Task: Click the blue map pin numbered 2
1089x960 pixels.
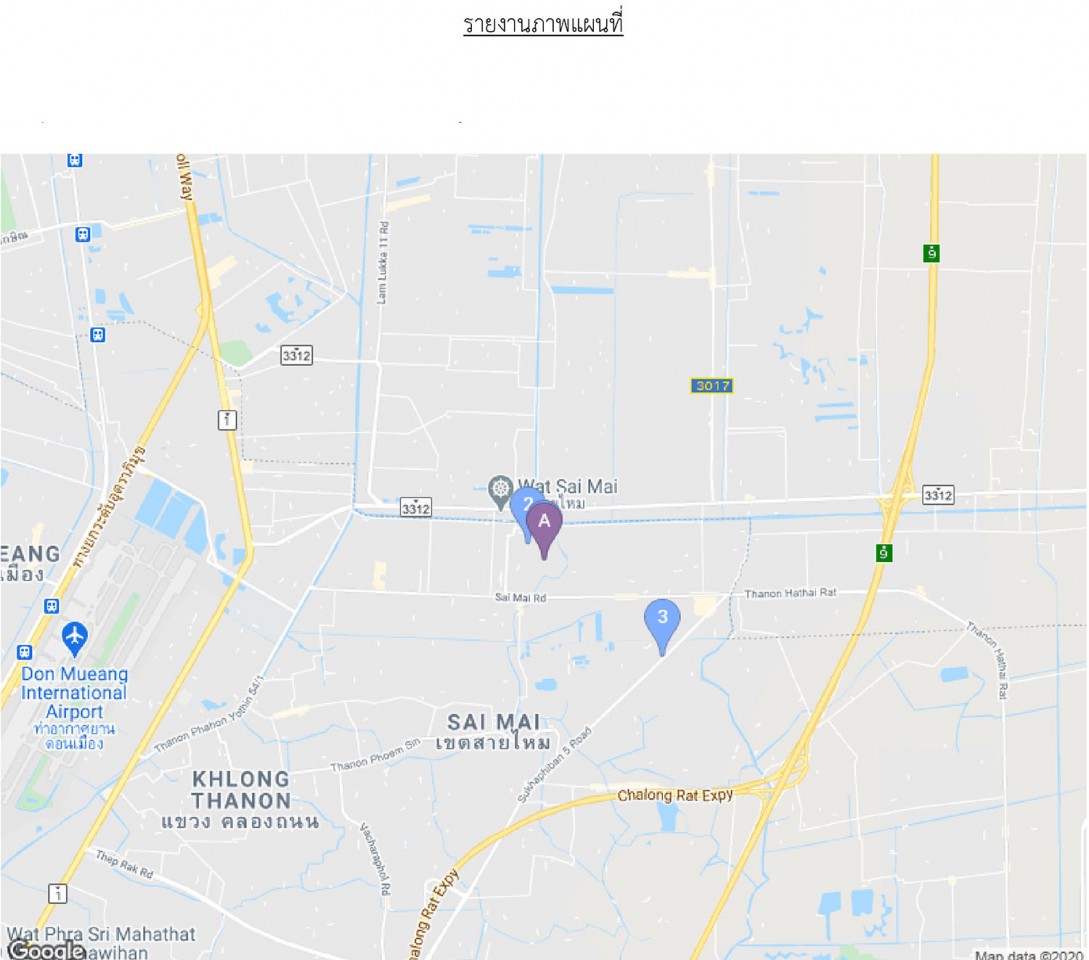Action: (524, 511)
